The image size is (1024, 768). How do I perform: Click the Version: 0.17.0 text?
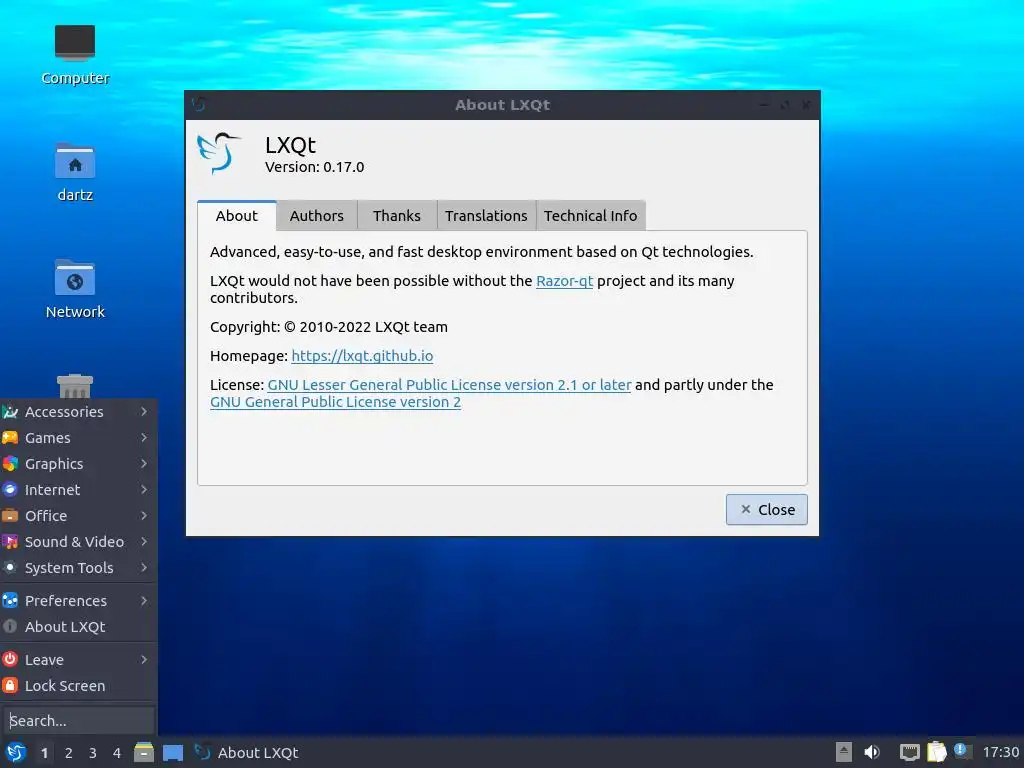314,167
